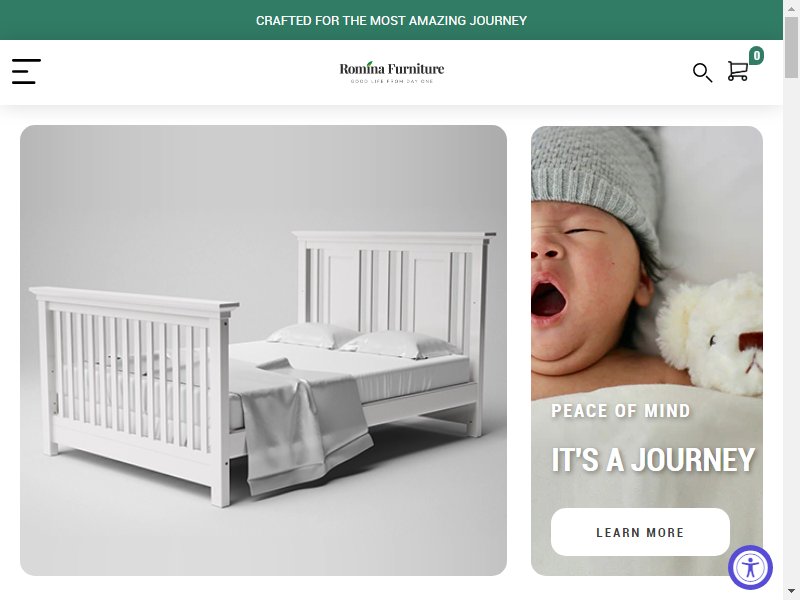Viewport: 800px width, 600px height.
Task: Open the shopping cart icon
Action: [738, 71]
